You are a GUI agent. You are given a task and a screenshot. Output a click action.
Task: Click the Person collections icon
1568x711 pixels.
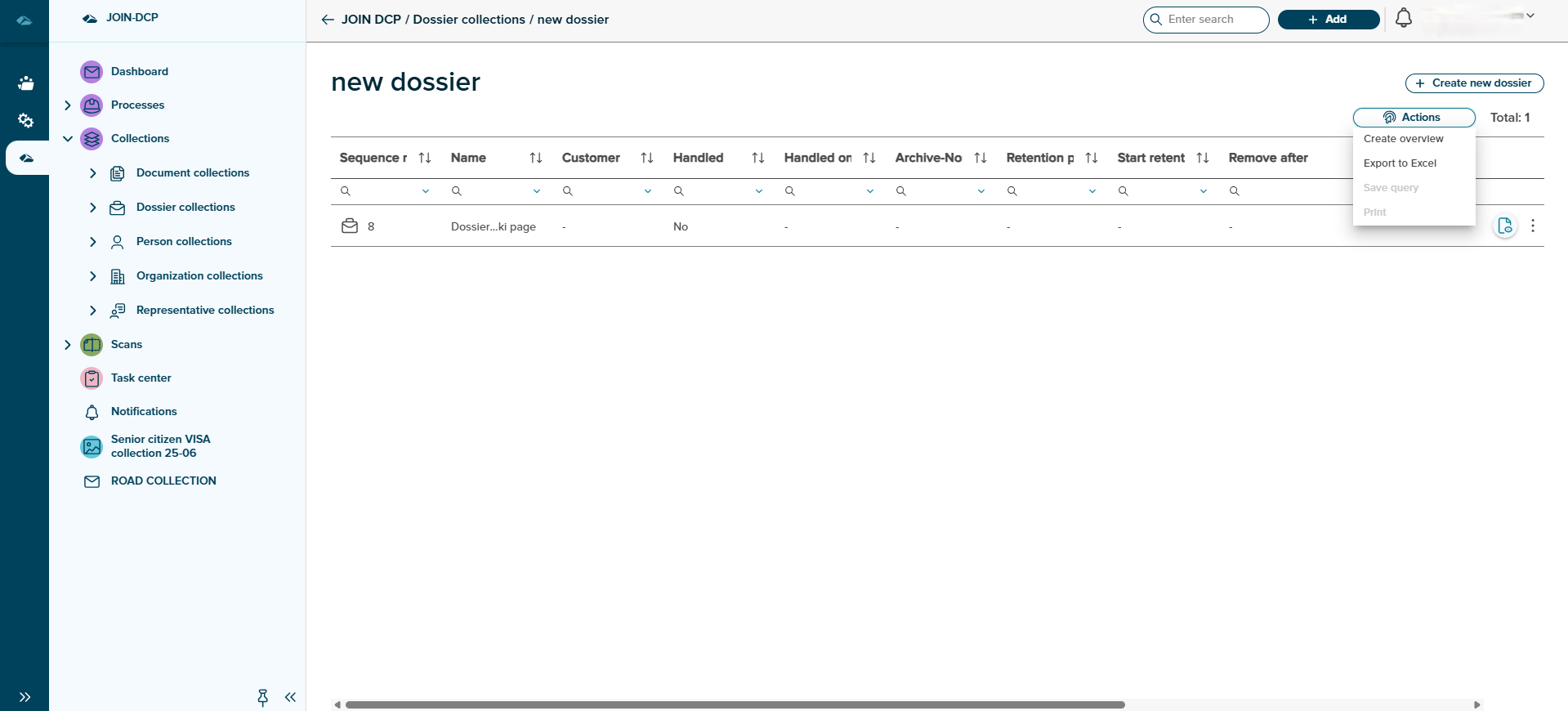(118, 242)
